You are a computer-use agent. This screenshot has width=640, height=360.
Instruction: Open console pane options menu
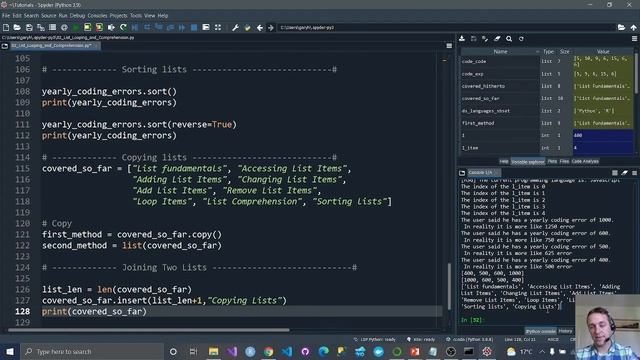634,173
